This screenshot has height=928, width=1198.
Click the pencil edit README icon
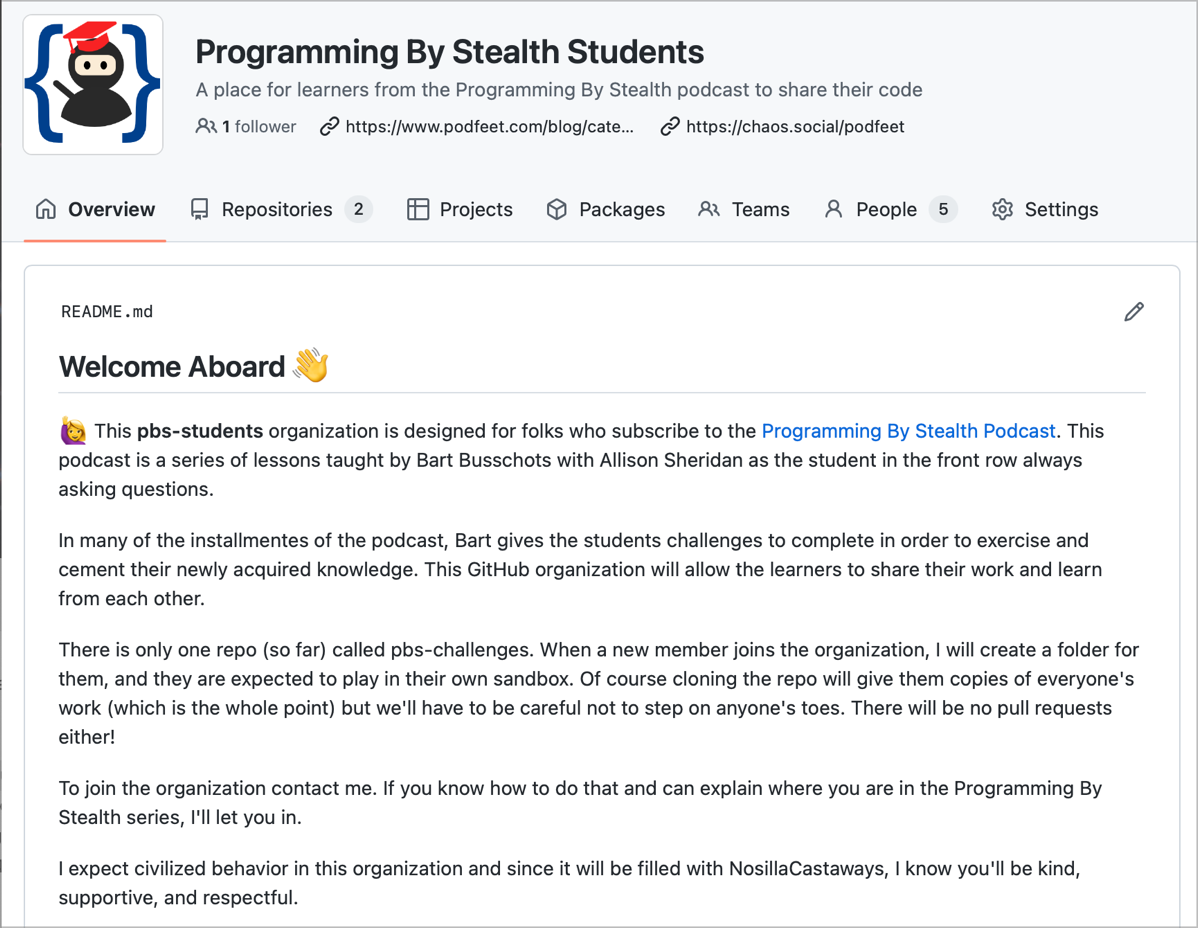coord(1134,312)
